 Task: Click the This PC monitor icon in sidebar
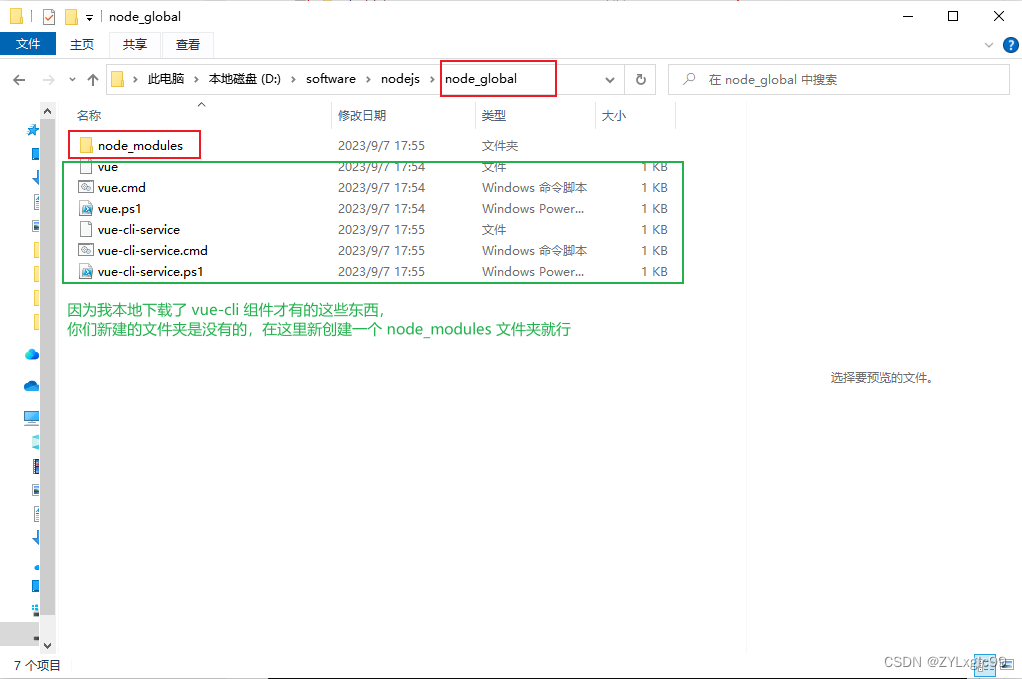31,417
